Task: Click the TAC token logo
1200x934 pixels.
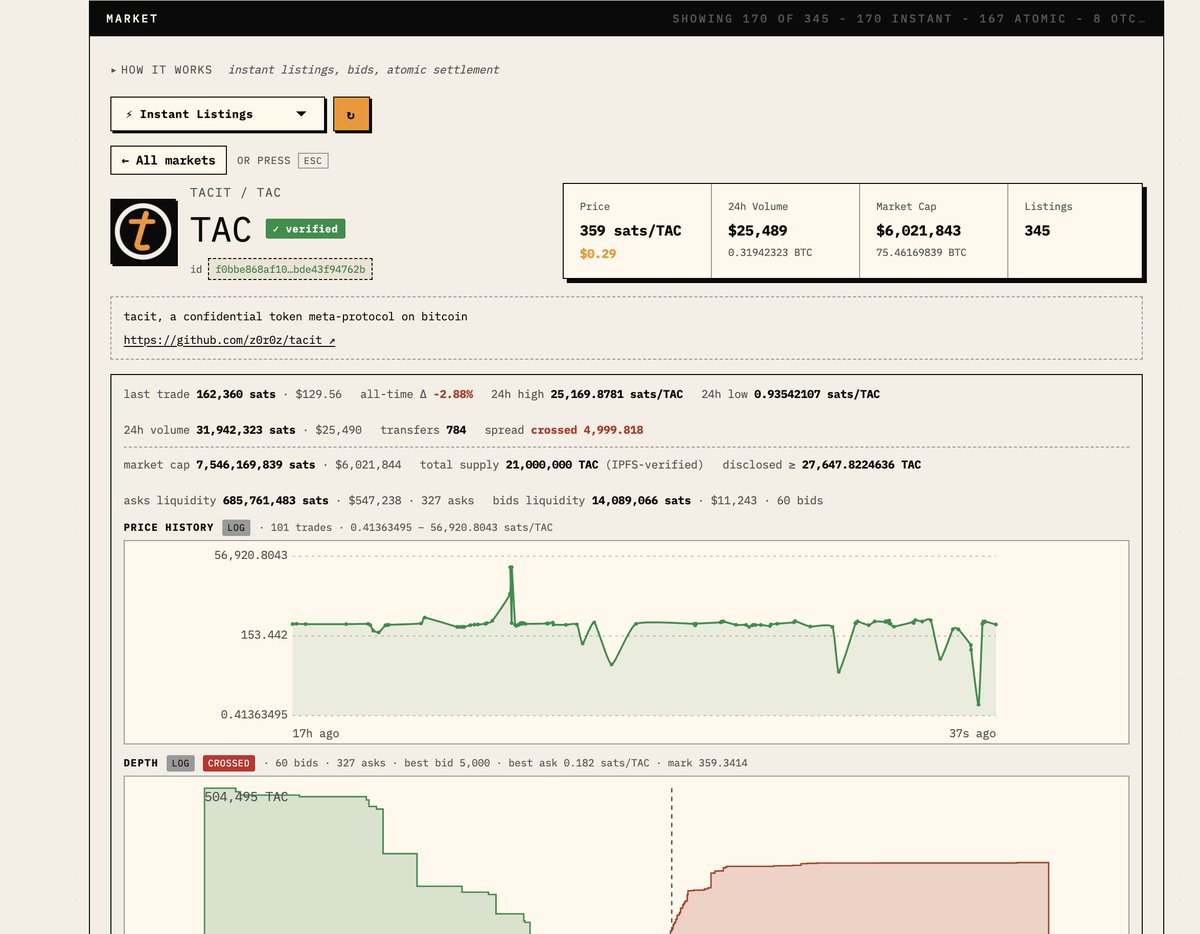Action: tap(143, 232)
